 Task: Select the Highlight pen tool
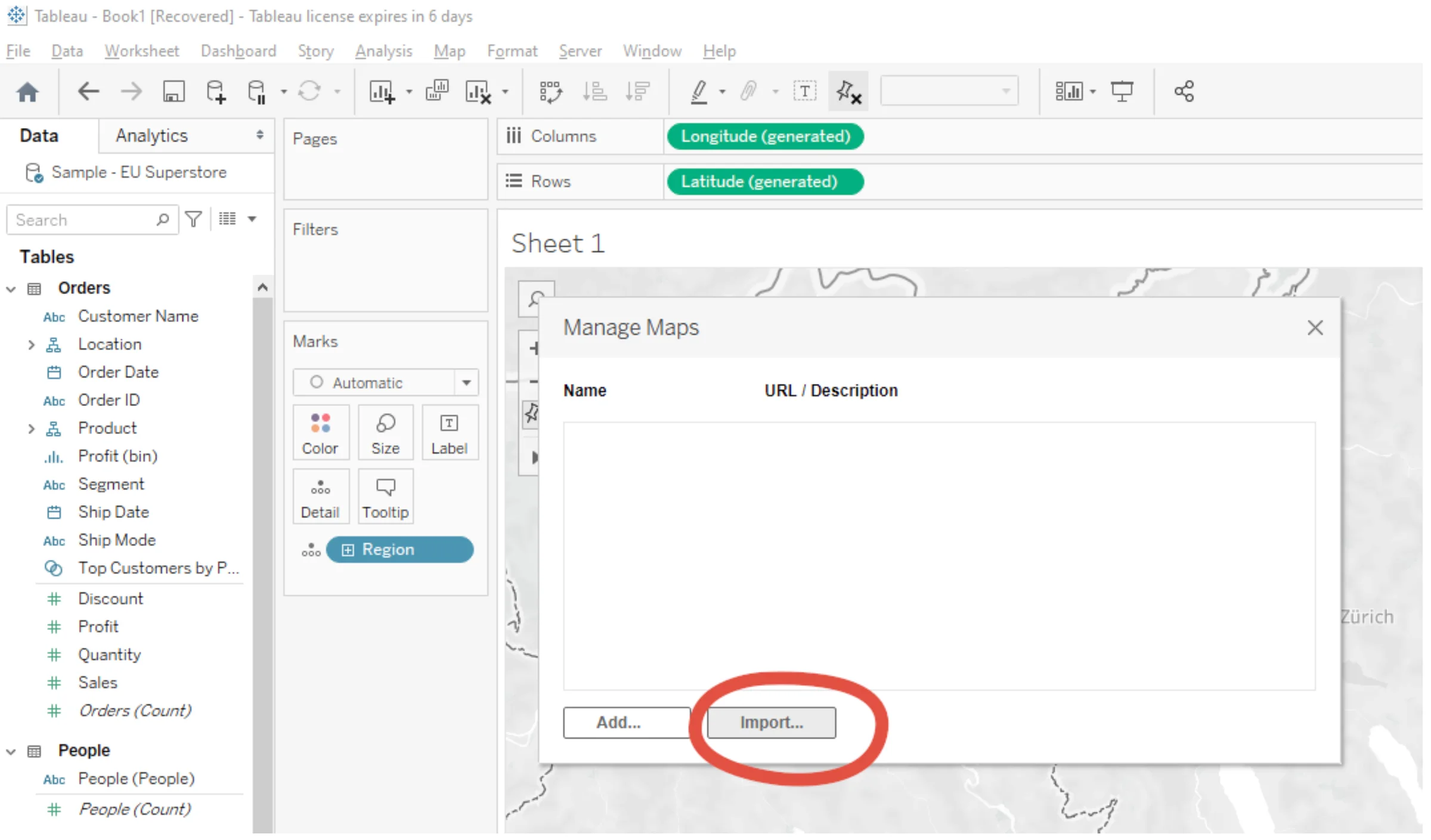tap(699, 92)
